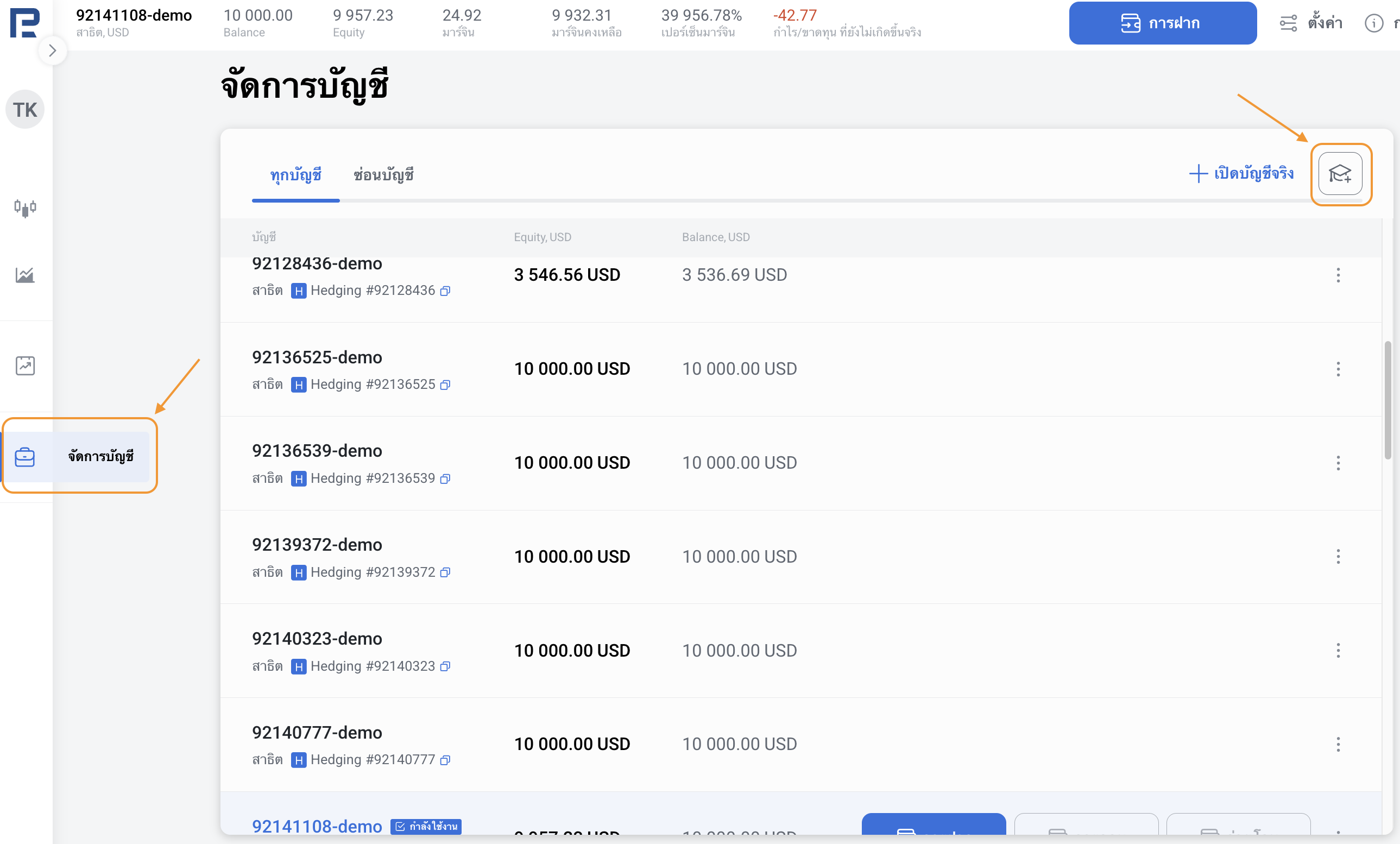
Task: Copy account number #92136539
Action: point(445,478)
